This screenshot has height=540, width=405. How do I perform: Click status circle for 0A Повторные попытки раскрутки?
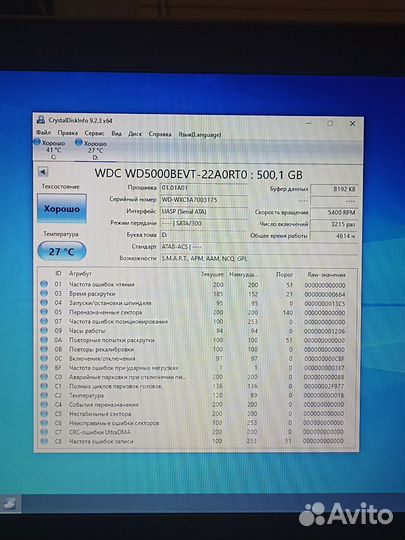coord(44,340)
